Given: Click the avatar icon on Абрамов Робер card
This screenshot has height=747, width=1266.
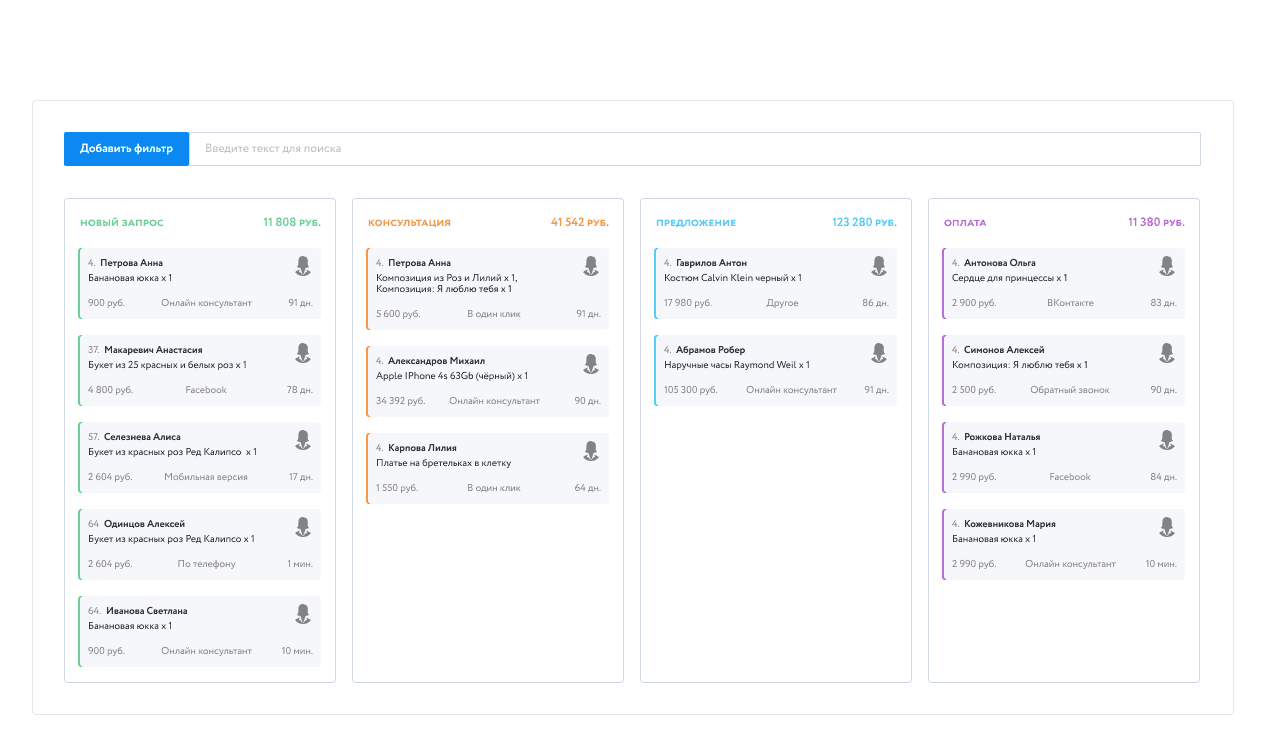Looking at the screenshot, I should coord(879,353).
